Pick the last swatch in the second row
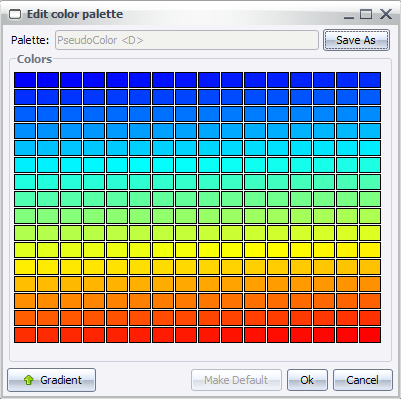Image resolution: width=401 pixels, height=399 pixels. pos(370,97)
